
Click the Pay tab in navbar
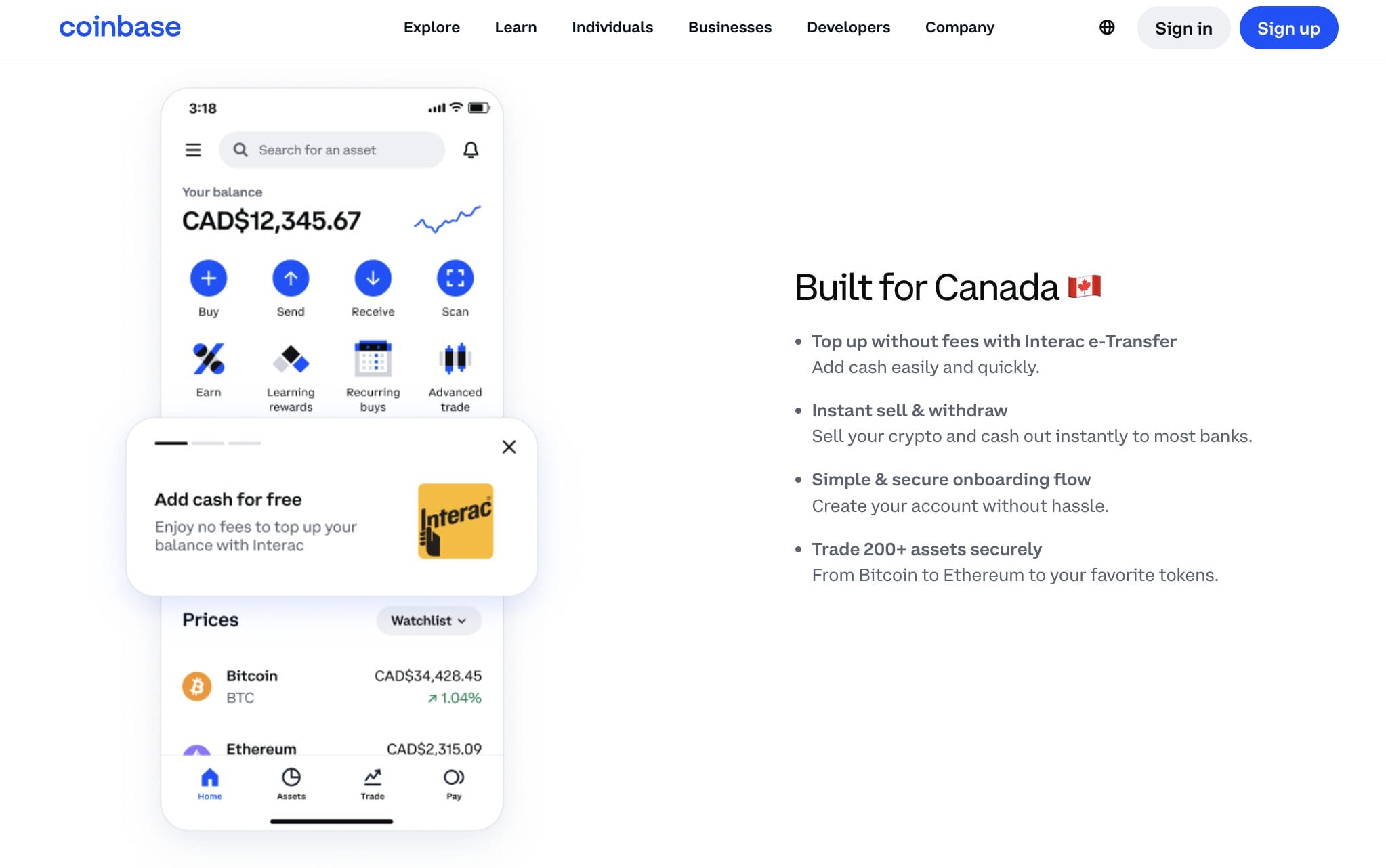(x=454, y=783)
